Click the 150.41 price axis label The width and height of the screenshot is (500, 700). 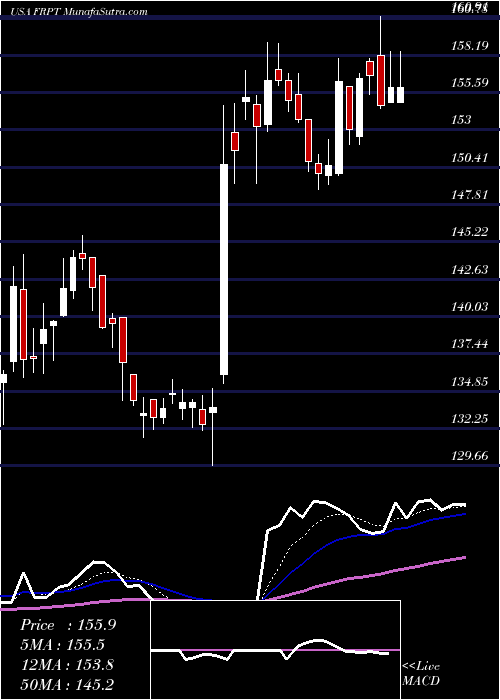tap(470, 157)
